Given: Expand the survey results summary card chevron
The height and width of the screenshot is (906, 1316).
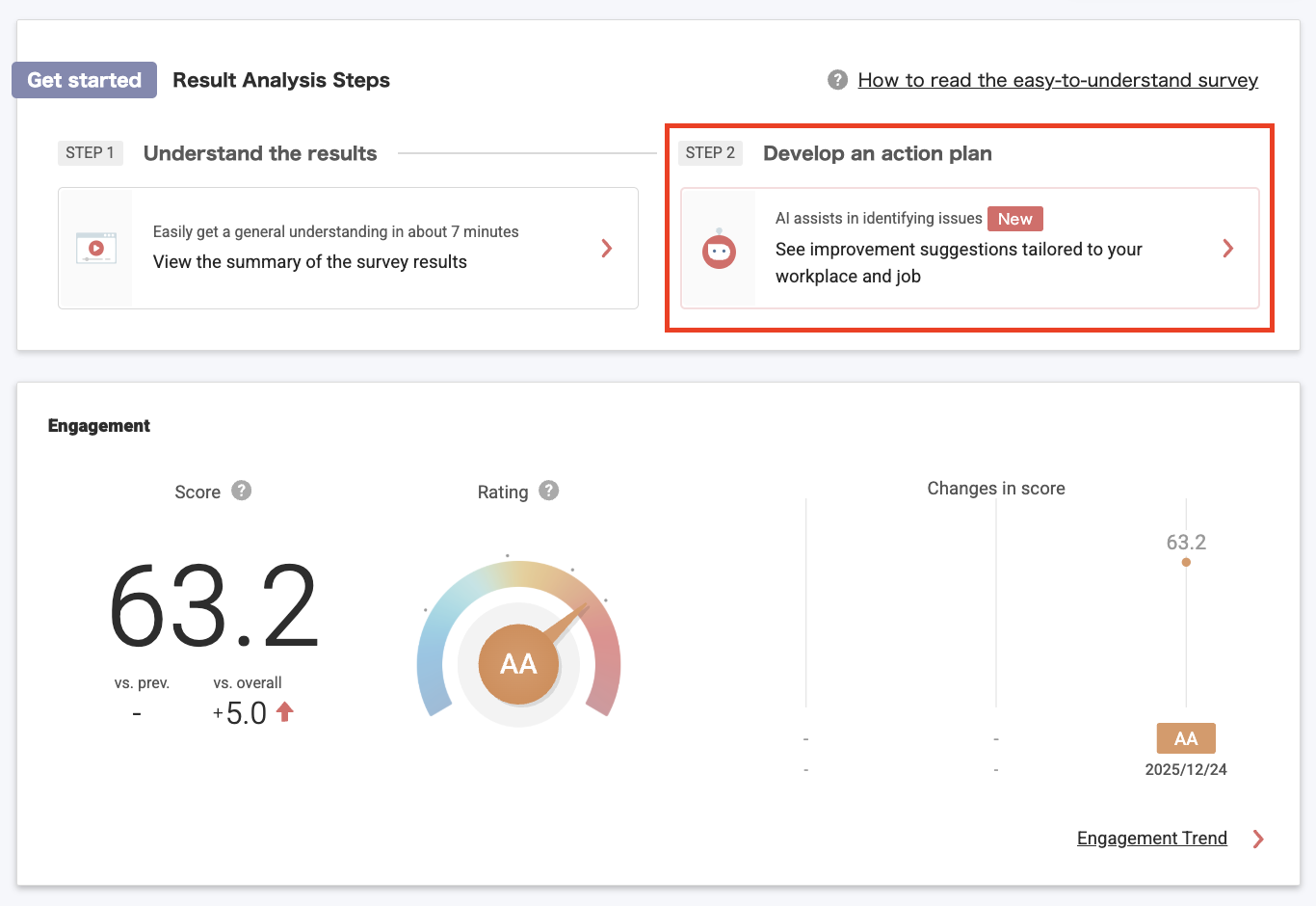Looking at the screenshot, I should [607, 249].
